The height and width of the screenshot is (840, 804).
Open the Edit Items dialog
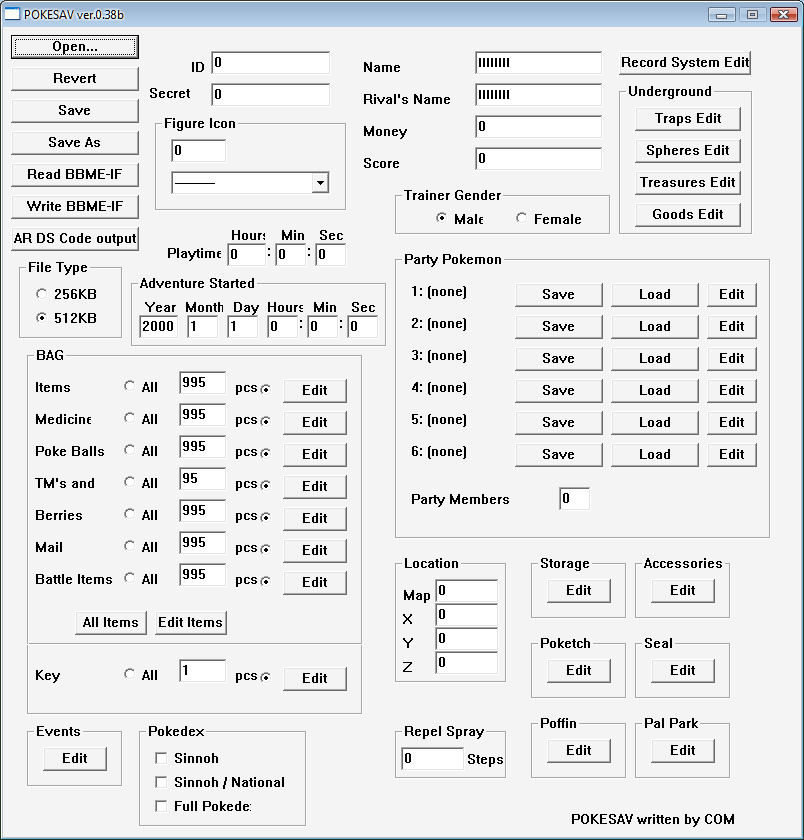click(x=190, y=622)
